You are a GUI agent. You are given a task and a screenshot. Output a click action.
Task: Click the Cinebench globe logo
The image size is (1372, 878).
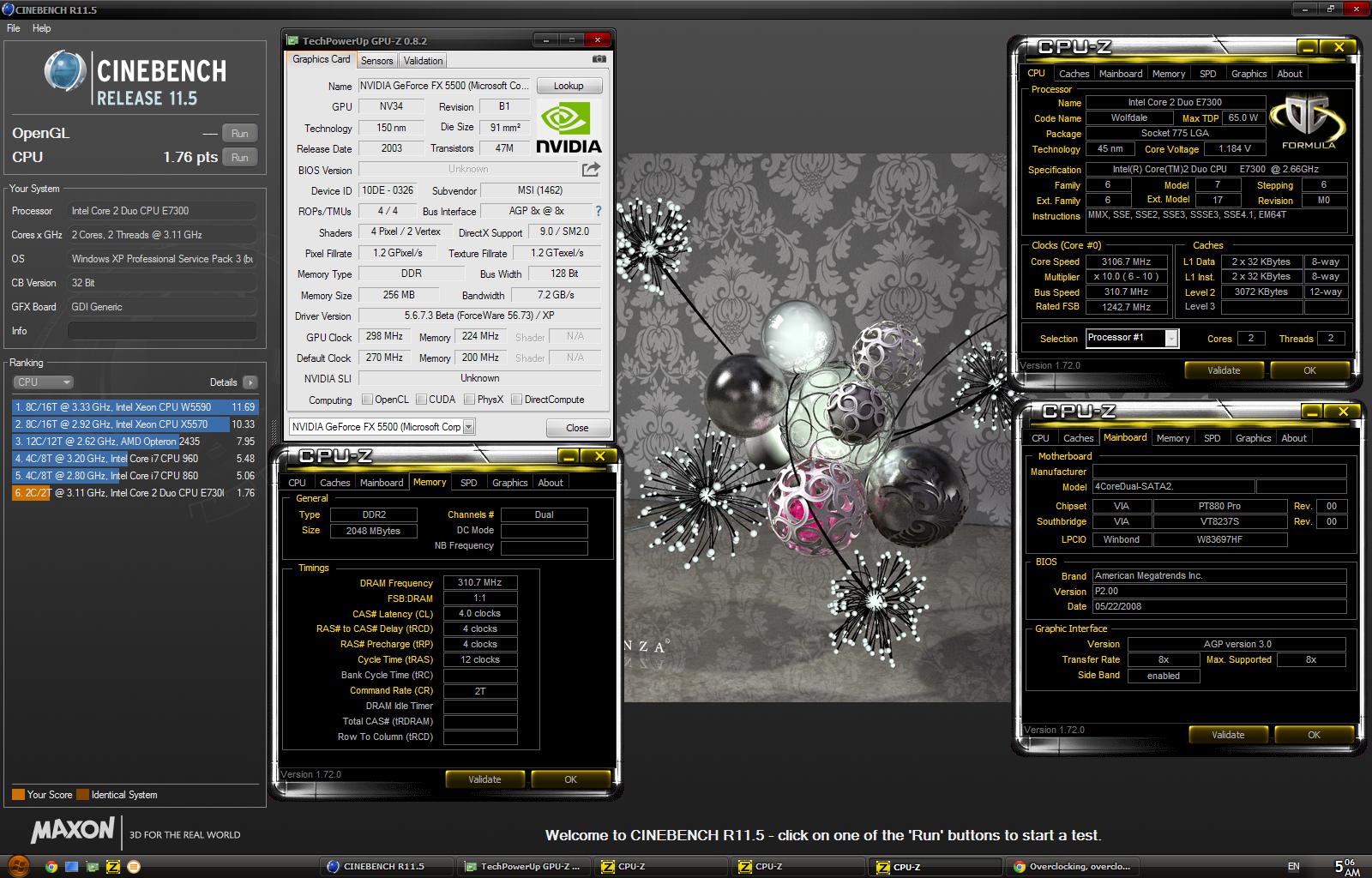pos(64,71)
